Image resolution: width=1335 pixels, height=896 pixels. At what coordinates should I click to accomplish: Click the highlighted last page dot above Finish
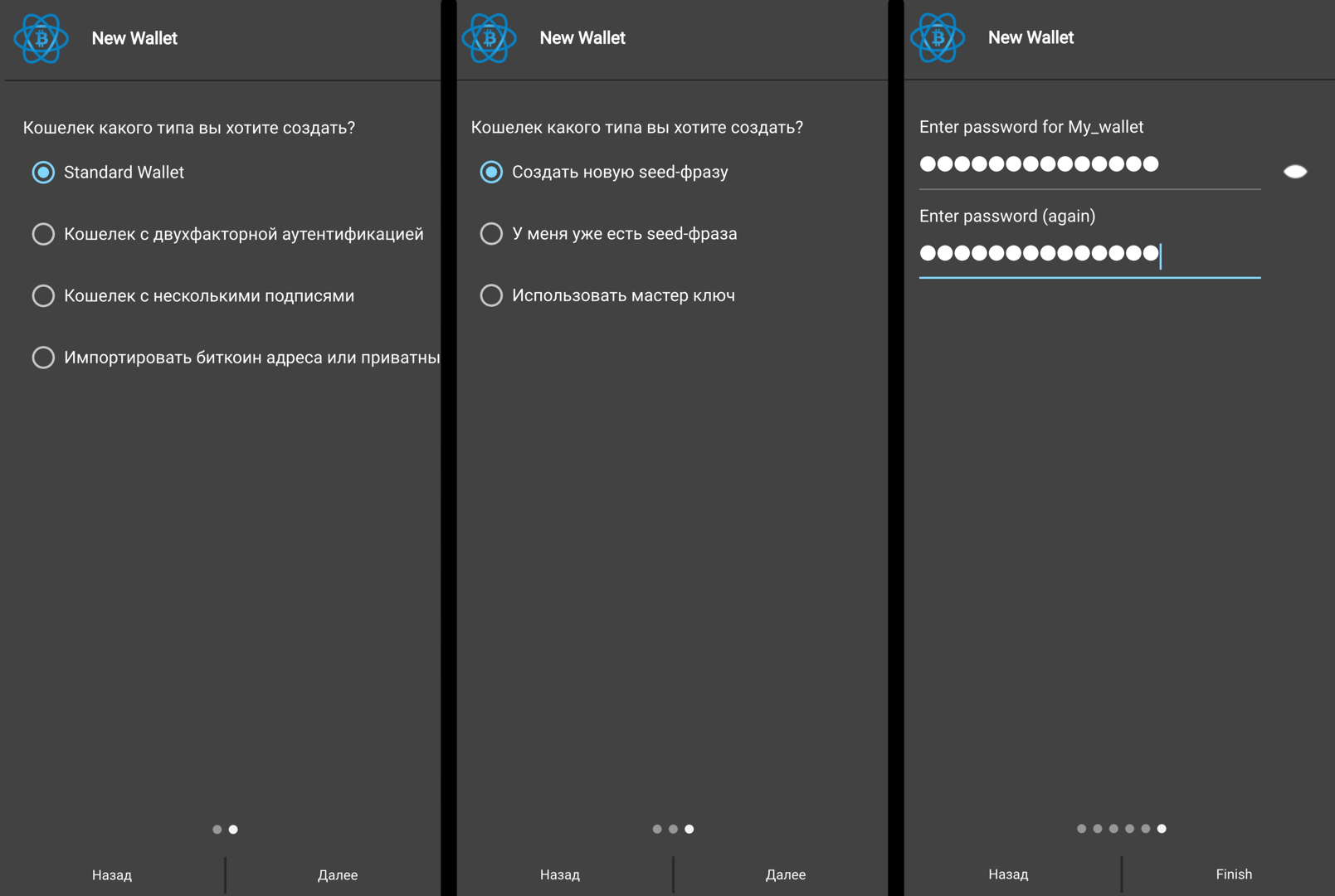pyautogui.click(x=1162, y=829)
